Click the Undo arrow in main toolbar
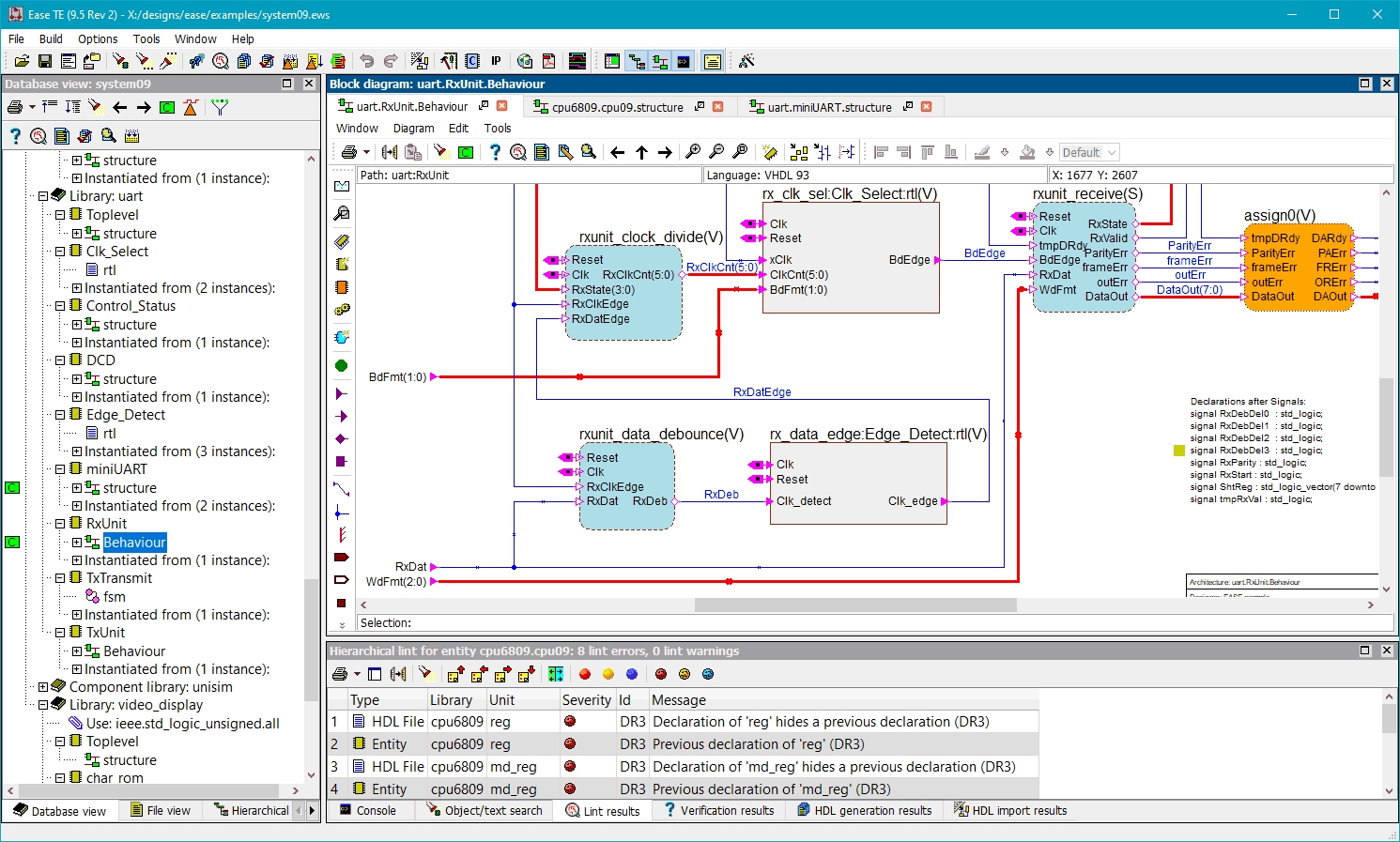The image size is (1400, 842). tap(367, 61)
